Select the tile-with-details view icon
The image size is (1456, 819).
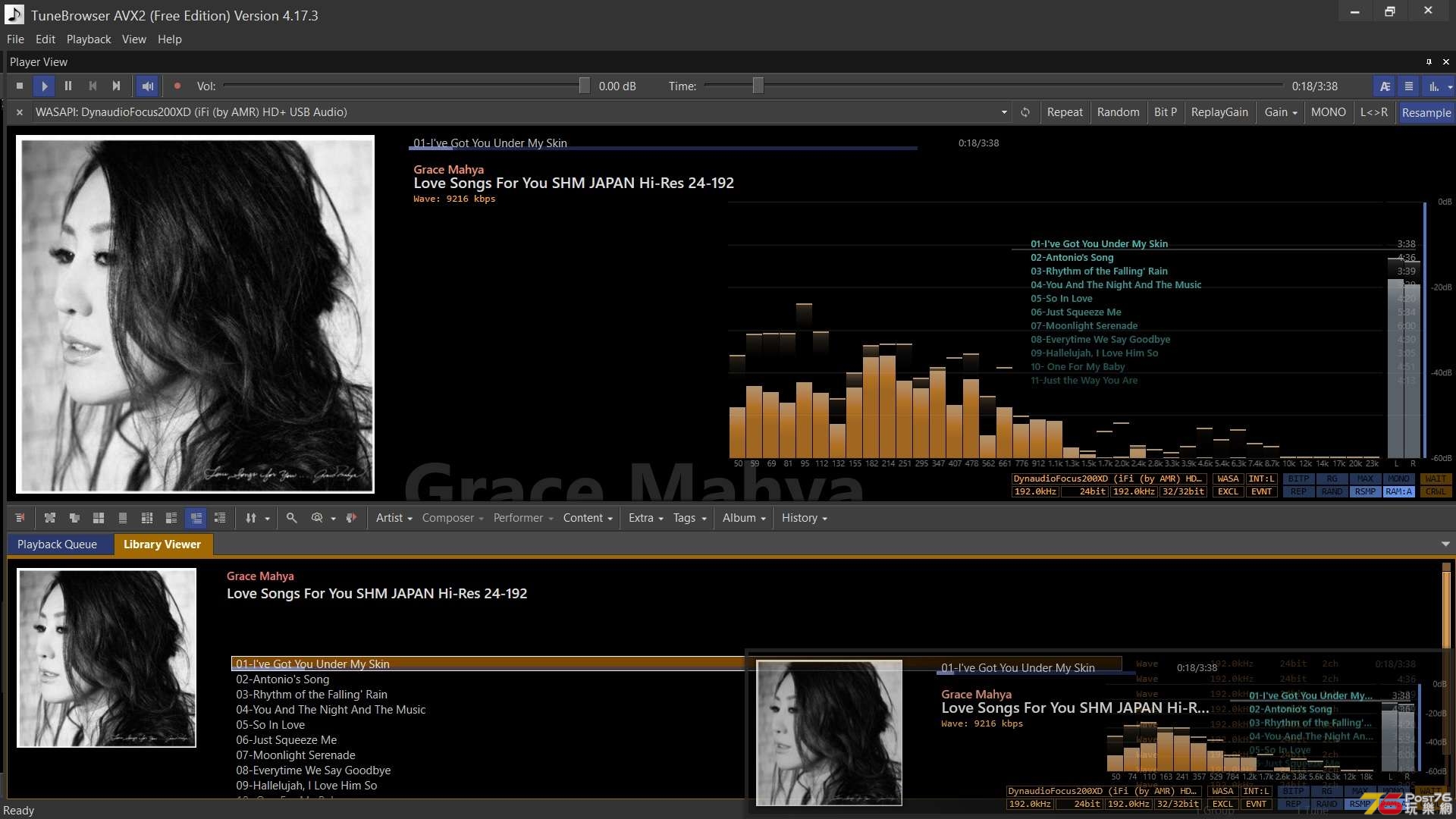click(x=171, y=518)
